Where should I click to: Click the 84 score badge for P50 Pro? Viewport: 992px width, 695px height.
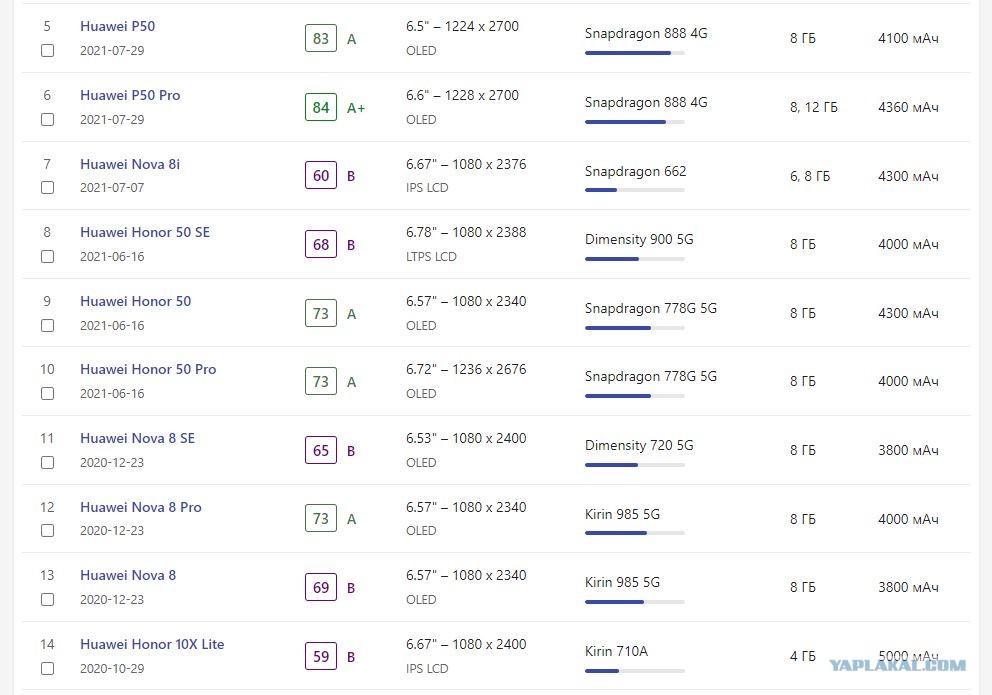pyautogui.click(x=321, y=108)
